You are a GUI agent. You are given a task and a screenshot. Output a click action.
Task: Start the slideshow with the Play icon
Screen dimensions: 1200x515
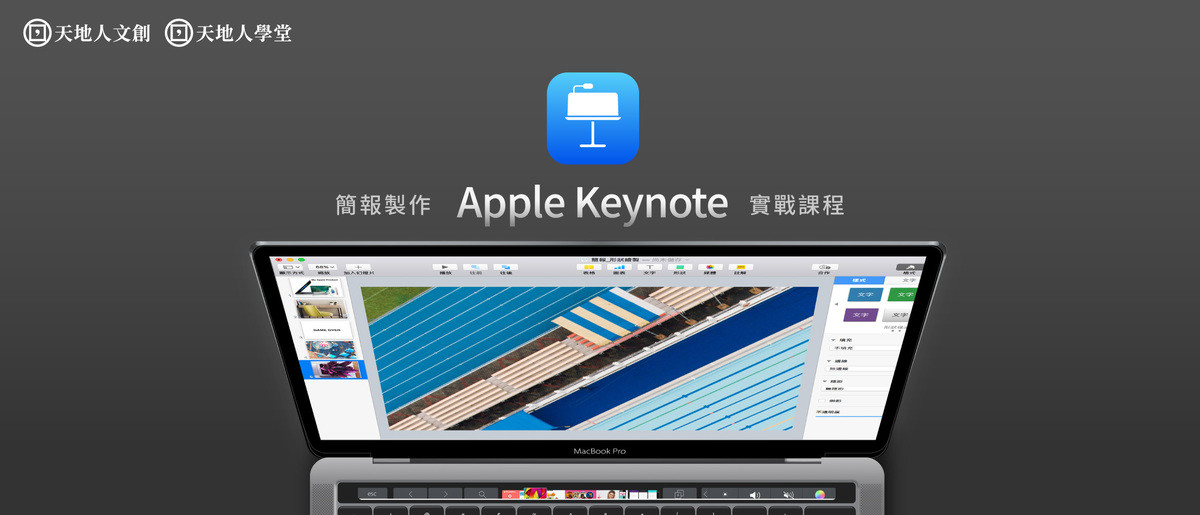[445, 267]
